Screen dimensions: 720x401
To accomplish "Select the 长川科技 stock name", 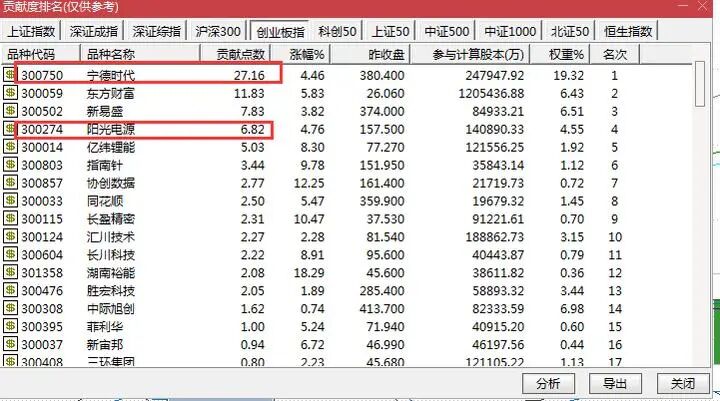I will coord(111,254).
